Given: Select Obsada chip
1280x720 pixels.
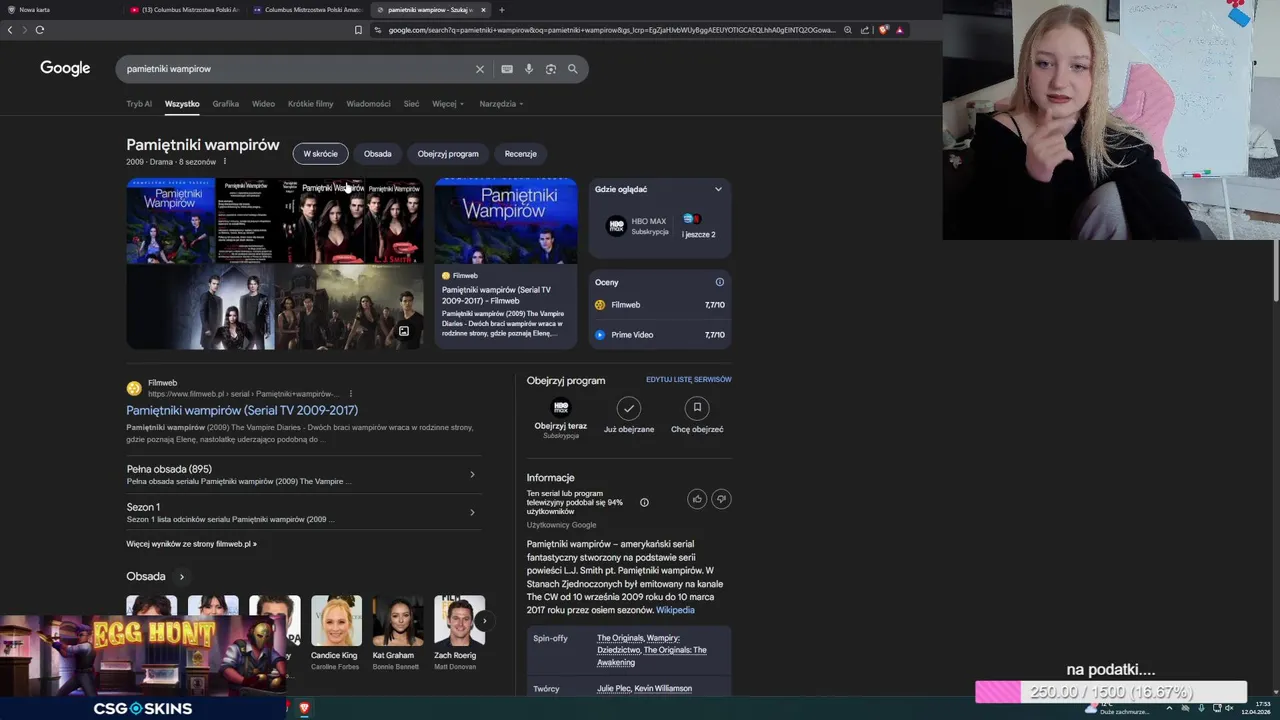Looking at the screenshot, I should click(x=378, y=154).
